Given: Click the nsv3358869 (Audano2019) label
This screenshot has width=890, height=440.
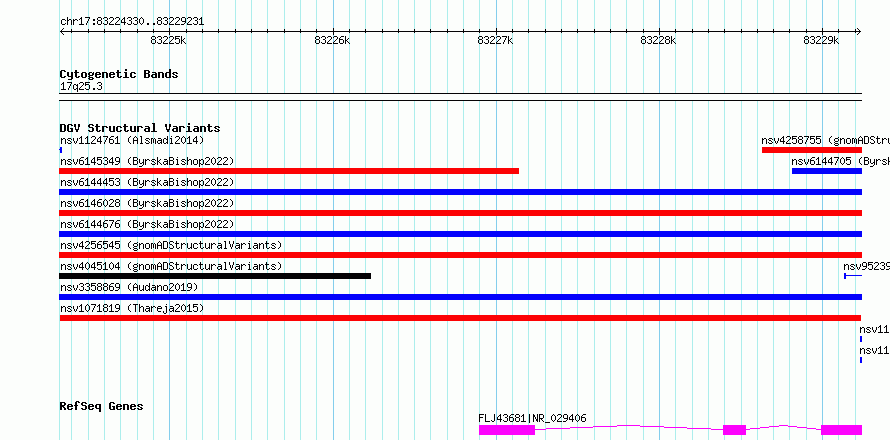Looking at the screenshot, I should (129, 287).
